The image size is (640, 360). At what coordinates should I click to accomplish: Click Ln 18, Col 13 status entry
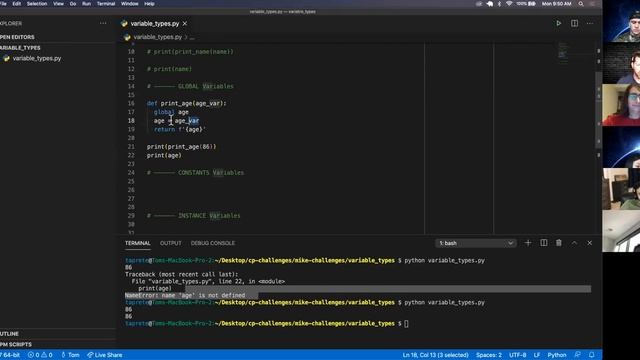pos(436,355)
